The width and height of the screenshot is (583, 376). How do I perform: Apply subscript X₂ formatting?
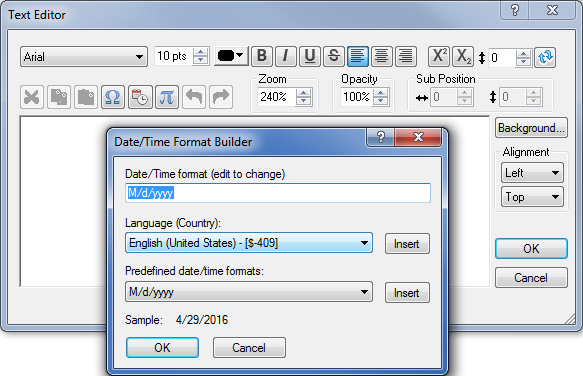463,57
